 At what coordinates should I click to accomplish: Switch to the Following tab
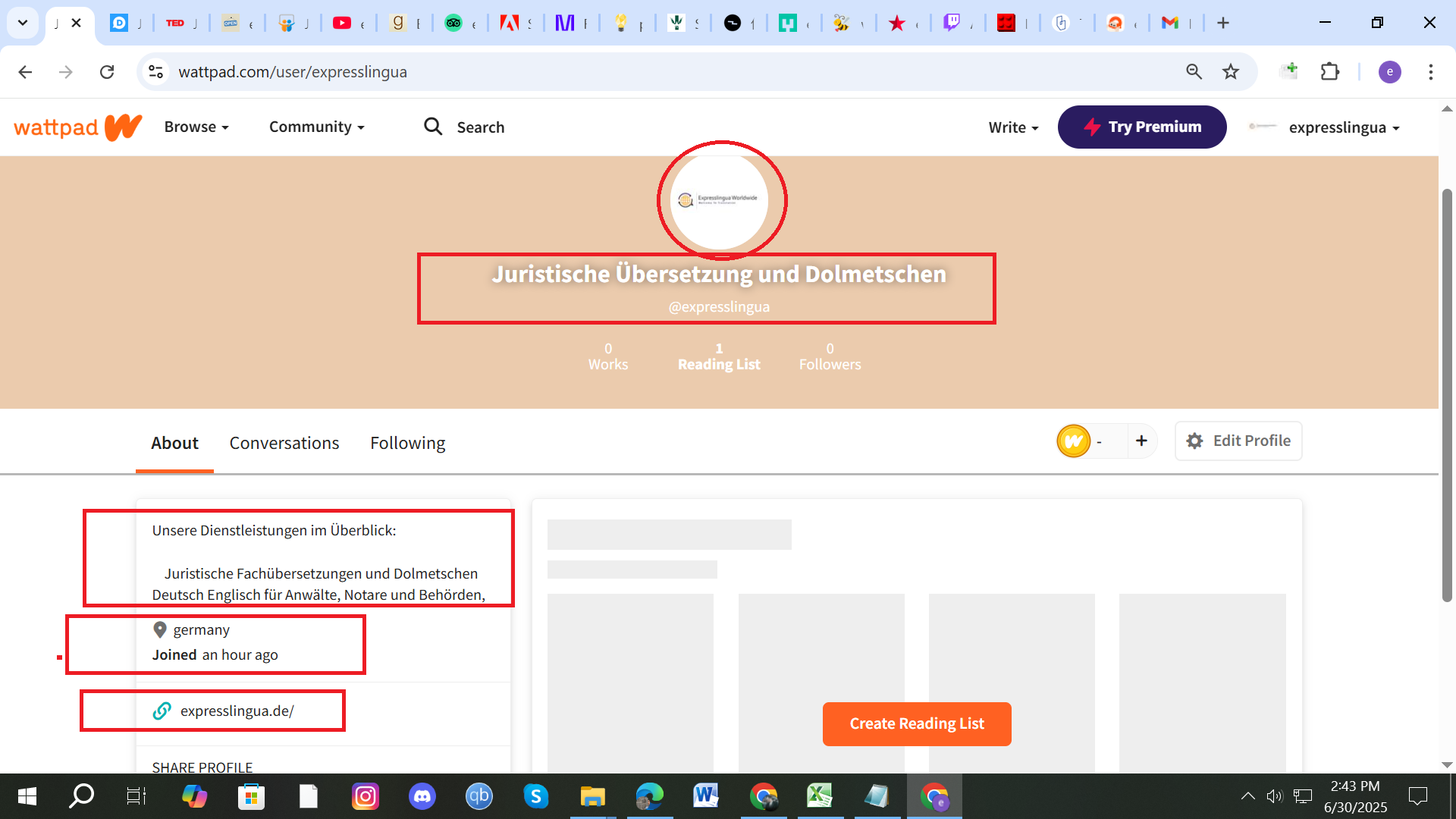tap(407, 443)
